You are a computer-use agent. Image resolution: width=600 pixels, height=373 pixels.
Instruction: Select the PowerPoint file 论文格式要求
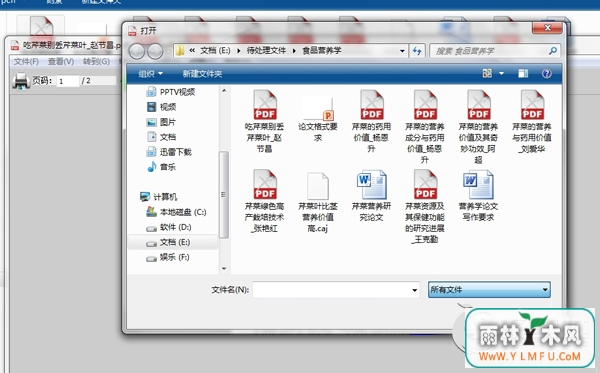[x=318, y=119]
